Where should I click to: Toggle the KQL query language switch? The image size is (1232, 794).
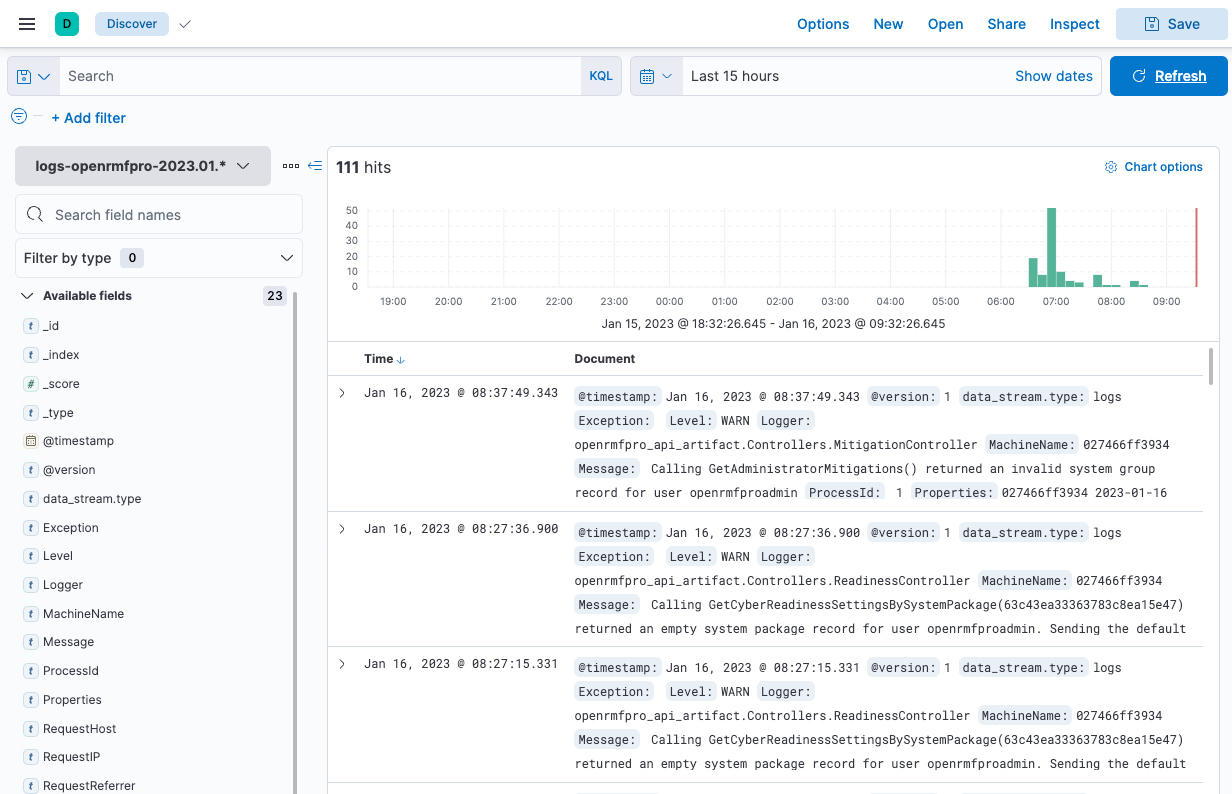click(601, 76)
